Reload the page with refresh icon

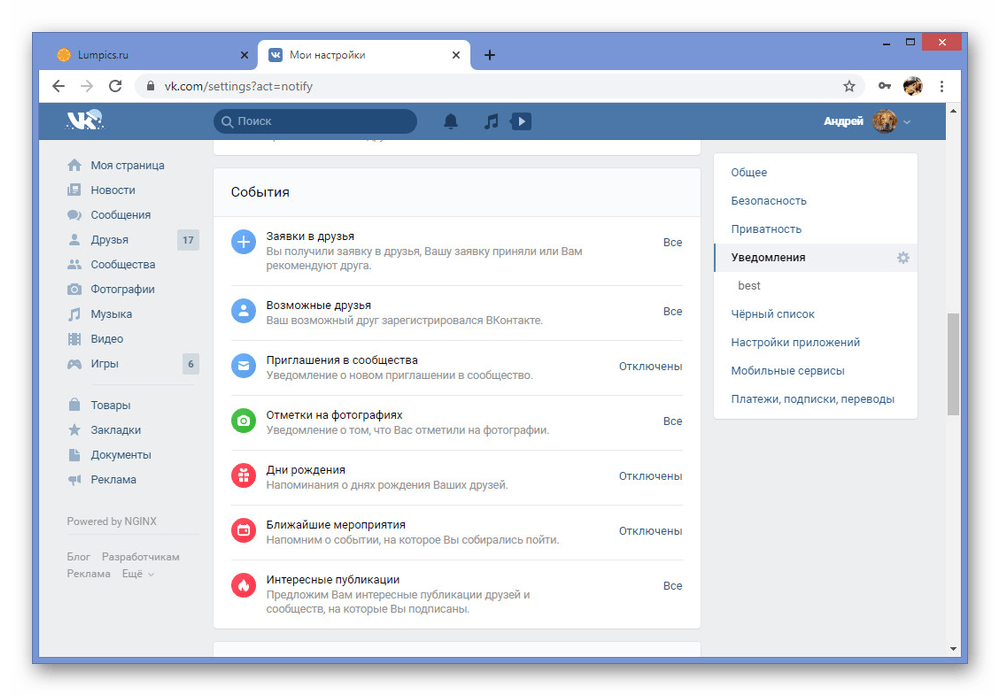(115, 86)
